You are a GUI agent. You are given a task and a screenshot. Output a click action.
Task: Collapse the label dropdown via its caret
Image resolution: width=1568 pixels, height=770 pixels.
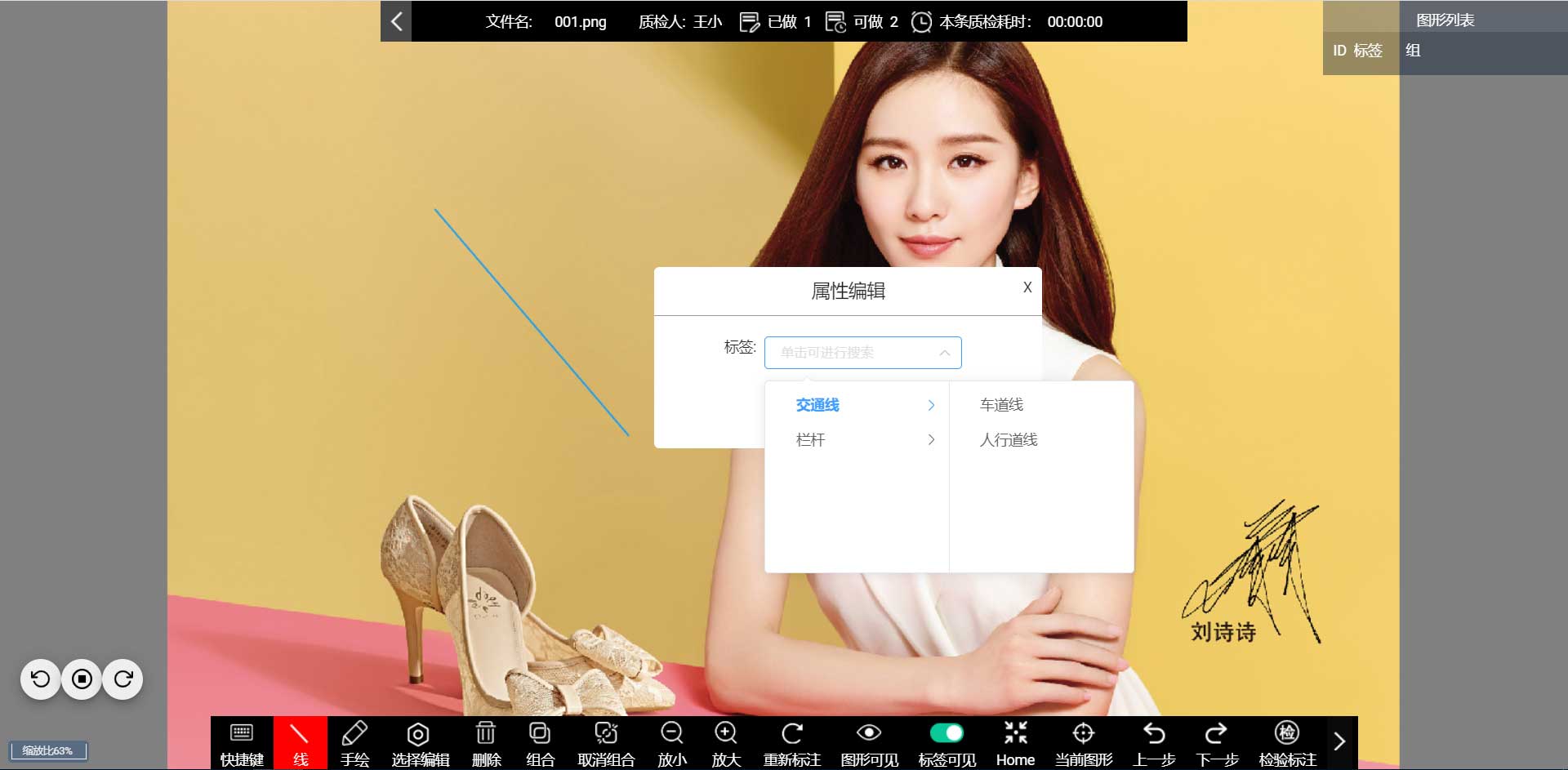tap(944, 353)
